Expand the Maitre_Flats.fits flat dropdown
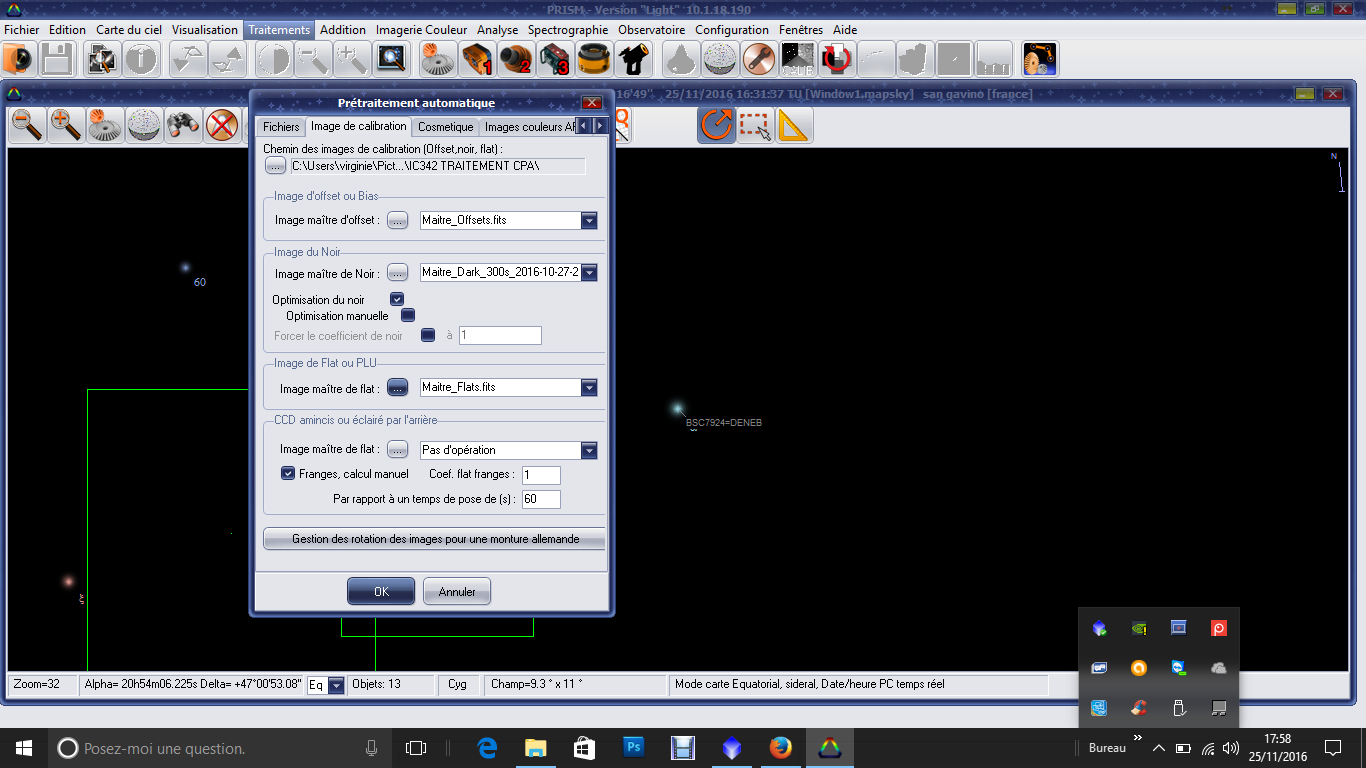1366x768 pixels. coord(589,388)
